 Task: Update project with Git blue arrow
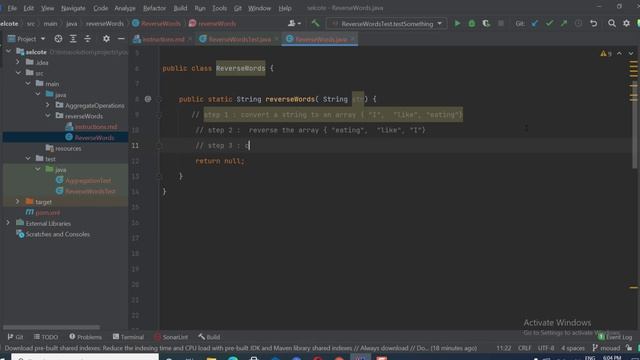pyautogui.click(x=534, y=24)
